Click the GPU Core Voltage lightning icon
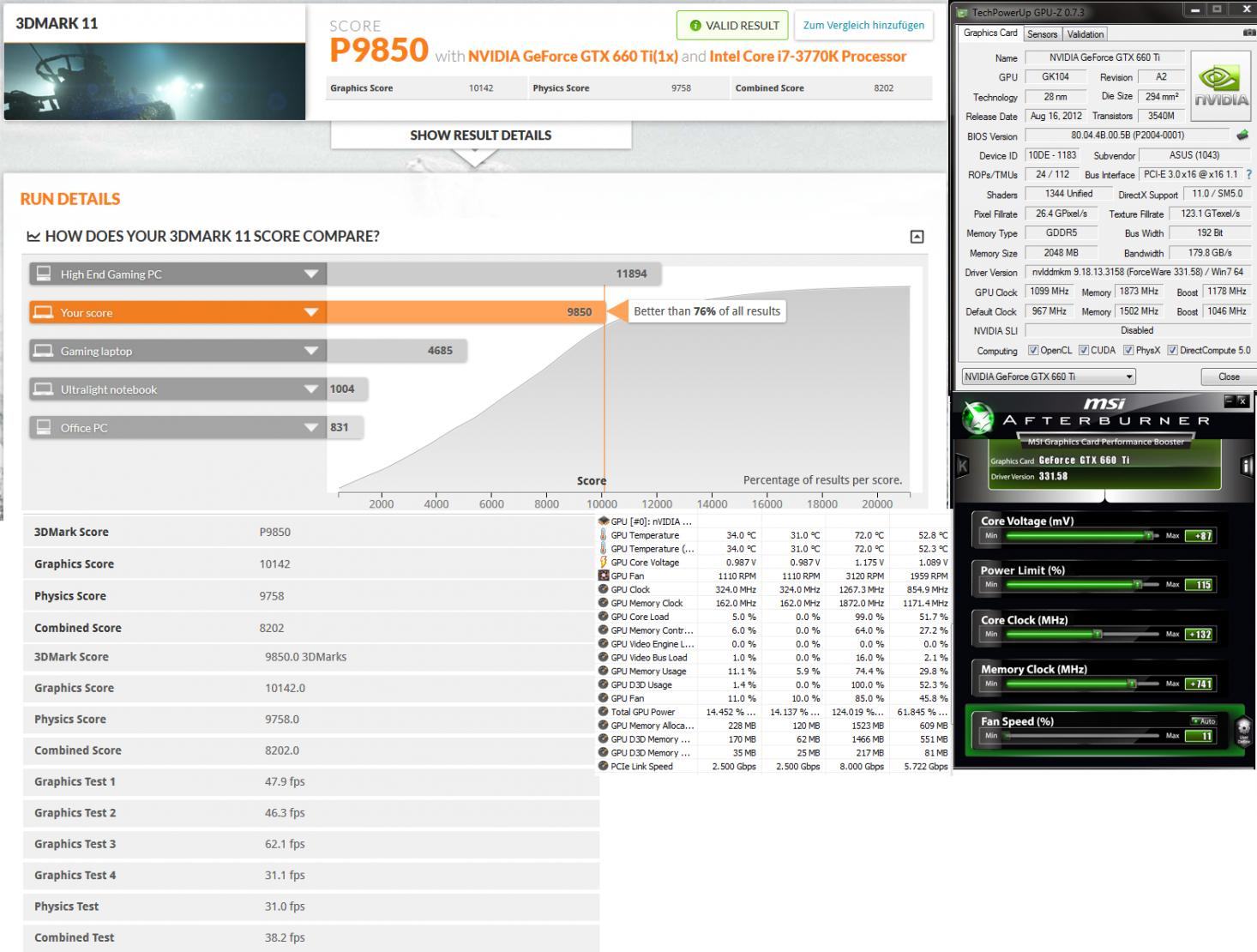Viewport: 1257px width, 952px height. coord(604,563)
